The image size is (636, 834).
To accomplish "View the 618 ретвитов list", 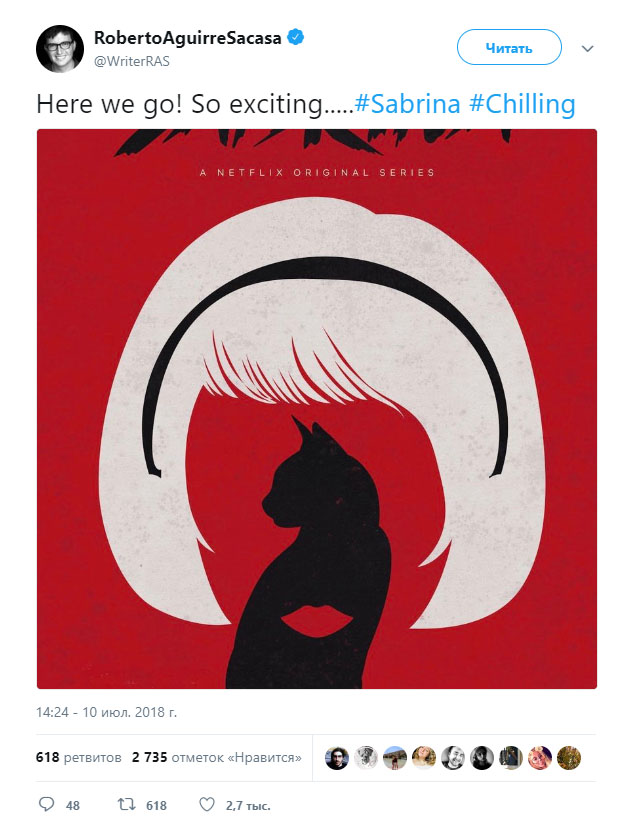I will (79, 757).
